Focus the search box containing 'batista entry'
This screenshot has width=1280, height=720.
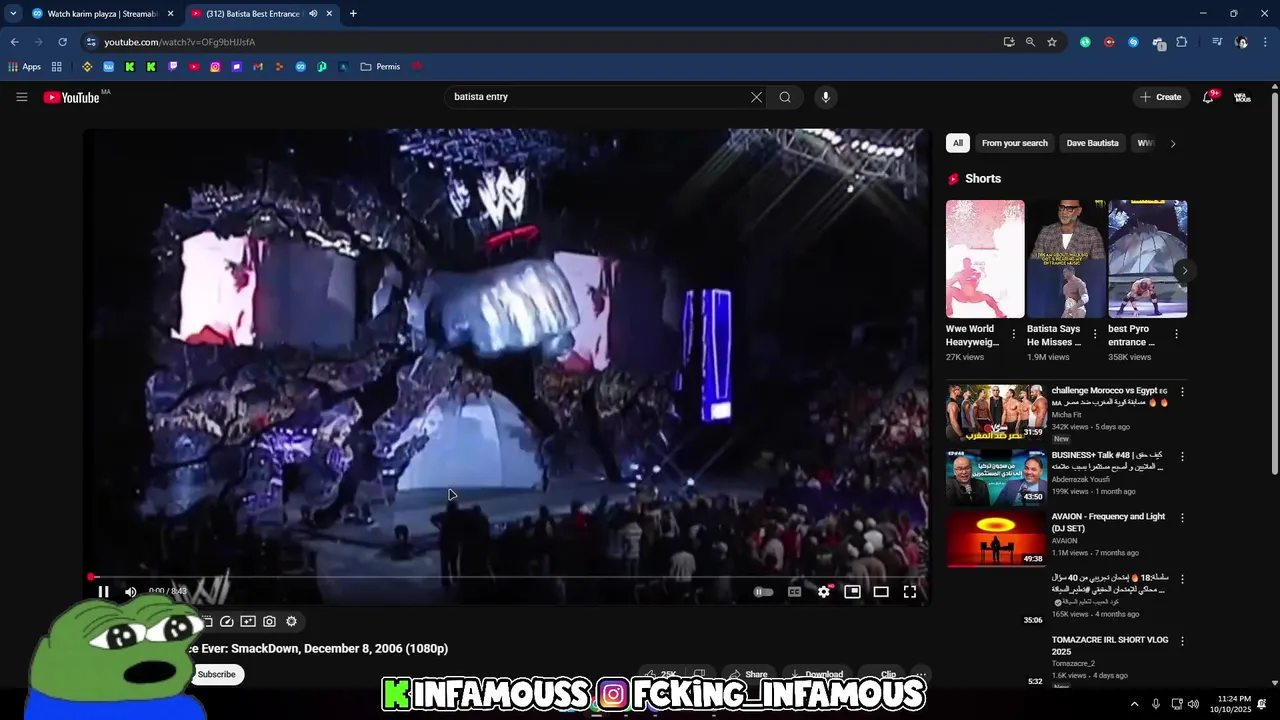pyautogui.click(x=596, y=97)
